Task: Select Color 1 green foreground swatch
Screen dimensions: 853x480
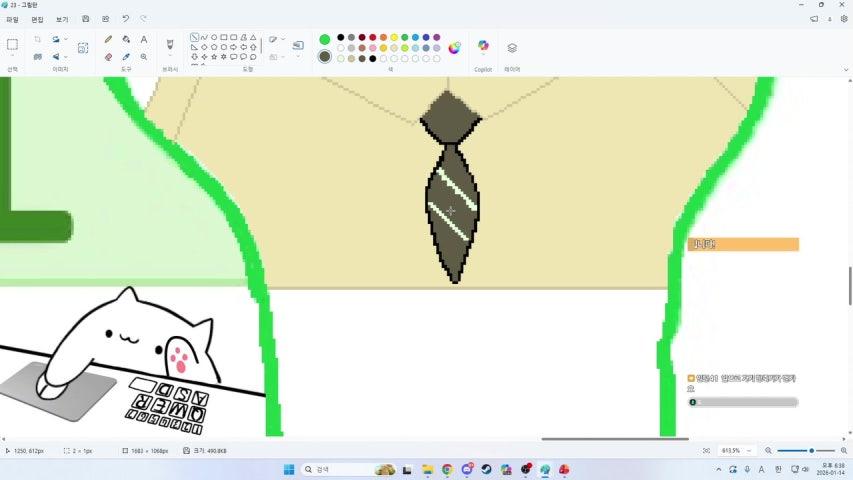Action: tap(325, 39)
